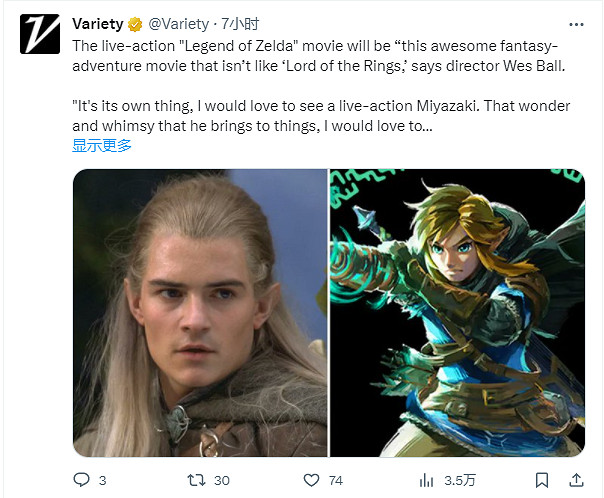Click the gold verified badge beside Variety
Viewport: 604px width, 498px height.
132,24
